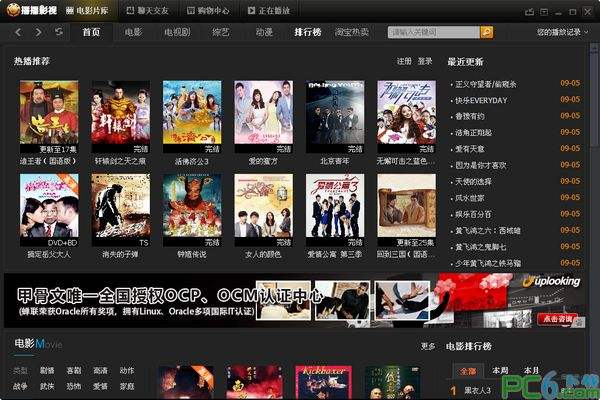Screen dimensions: 600x400
Task: Go forward using the right arrow icon
Action: (38, 32)
